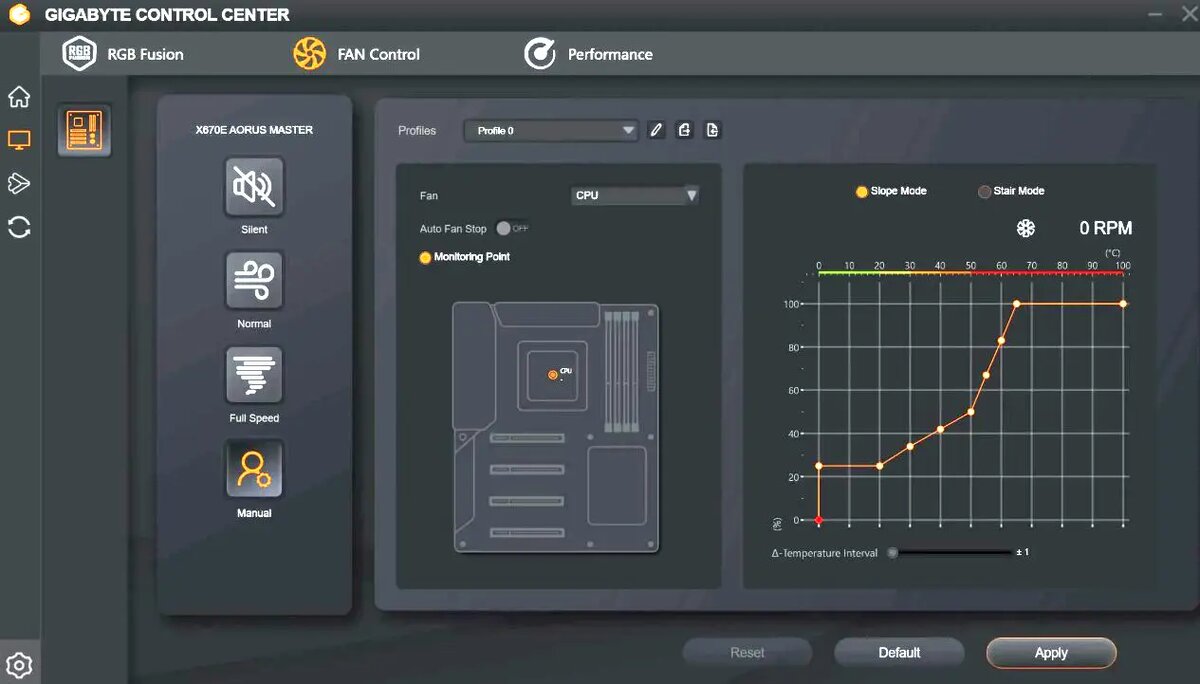1200x684 pixels.
Task: Click the curve point at 60°C
Action: pyautogui.click(x=1001, y=341)
